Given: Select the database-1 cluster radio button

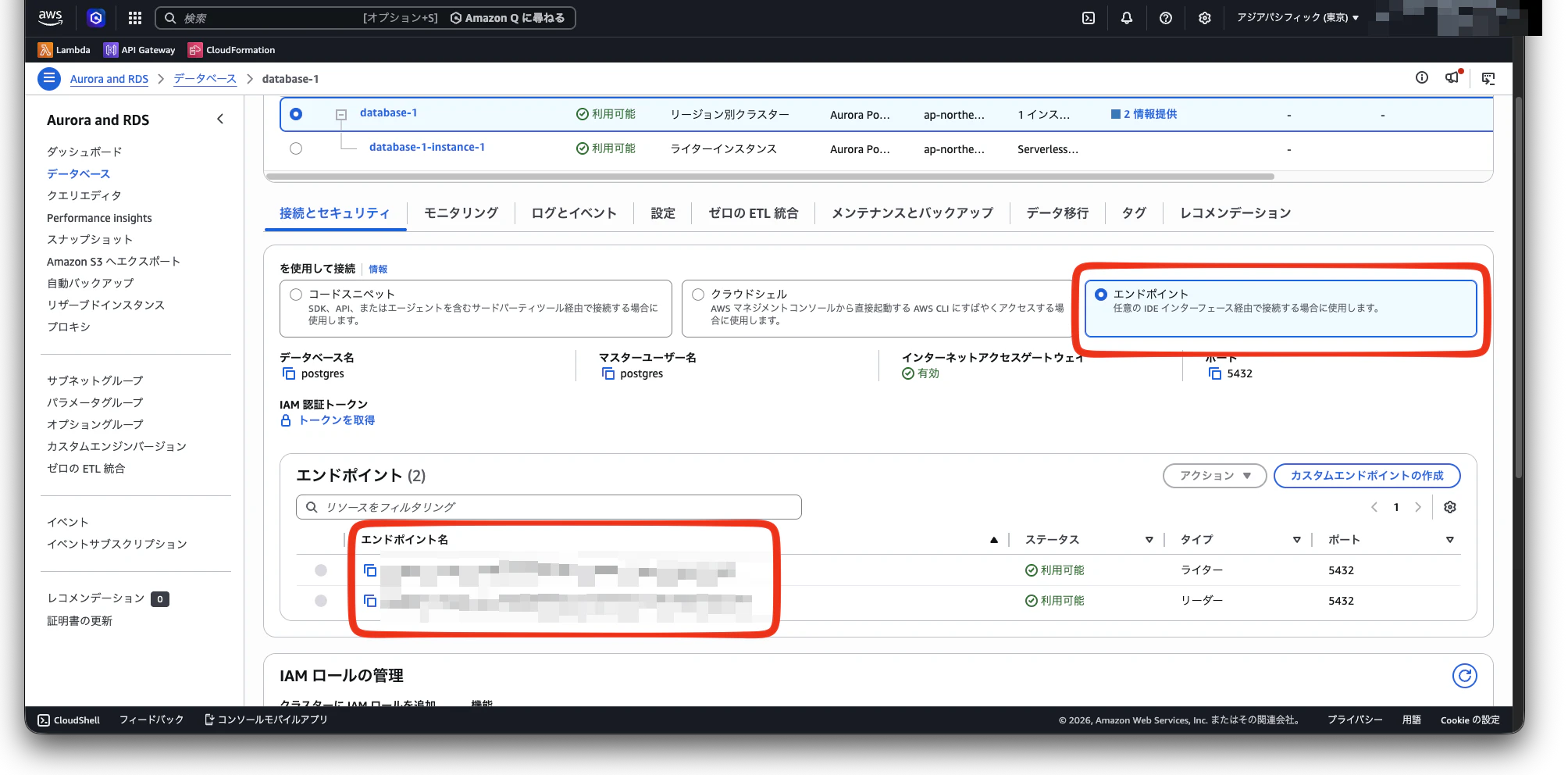Looking at the screenshot, I should coord(296,114).
